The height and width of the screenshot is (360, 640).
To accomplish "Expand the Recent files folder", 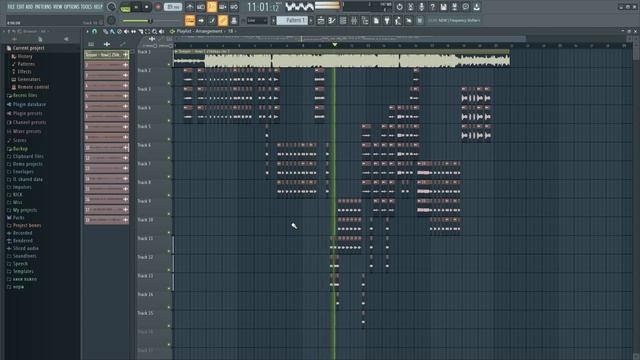I will 22,96.
